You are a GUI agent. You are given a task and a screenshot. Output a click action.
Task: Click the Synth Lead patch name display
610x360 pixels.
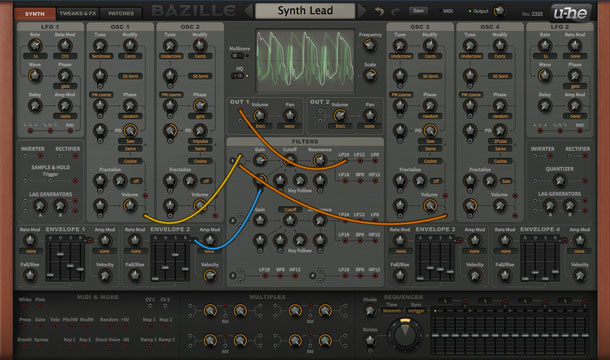coord(305,11)
